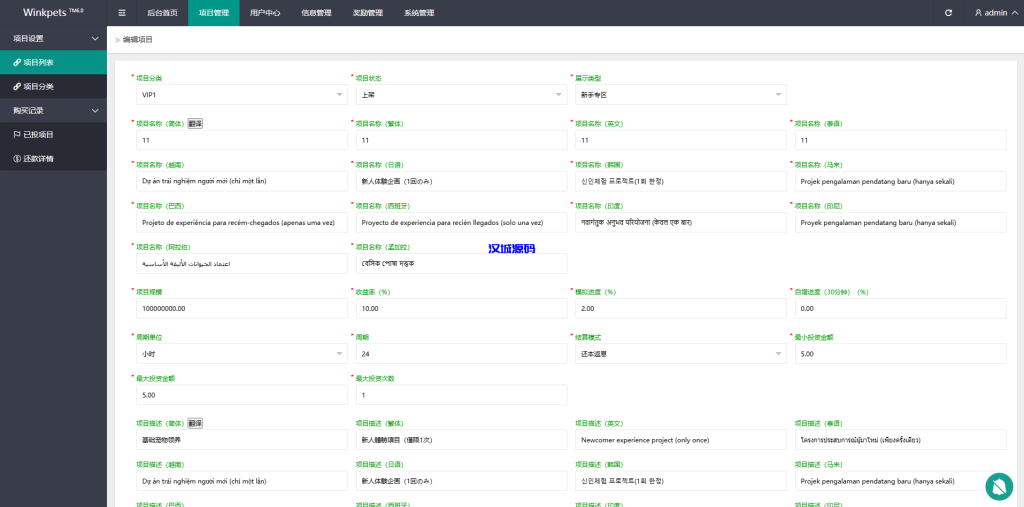The width and height of the screenshot is (1024, 507).
Task: Open the 系统管理 top menu
Action: [419, 13]
